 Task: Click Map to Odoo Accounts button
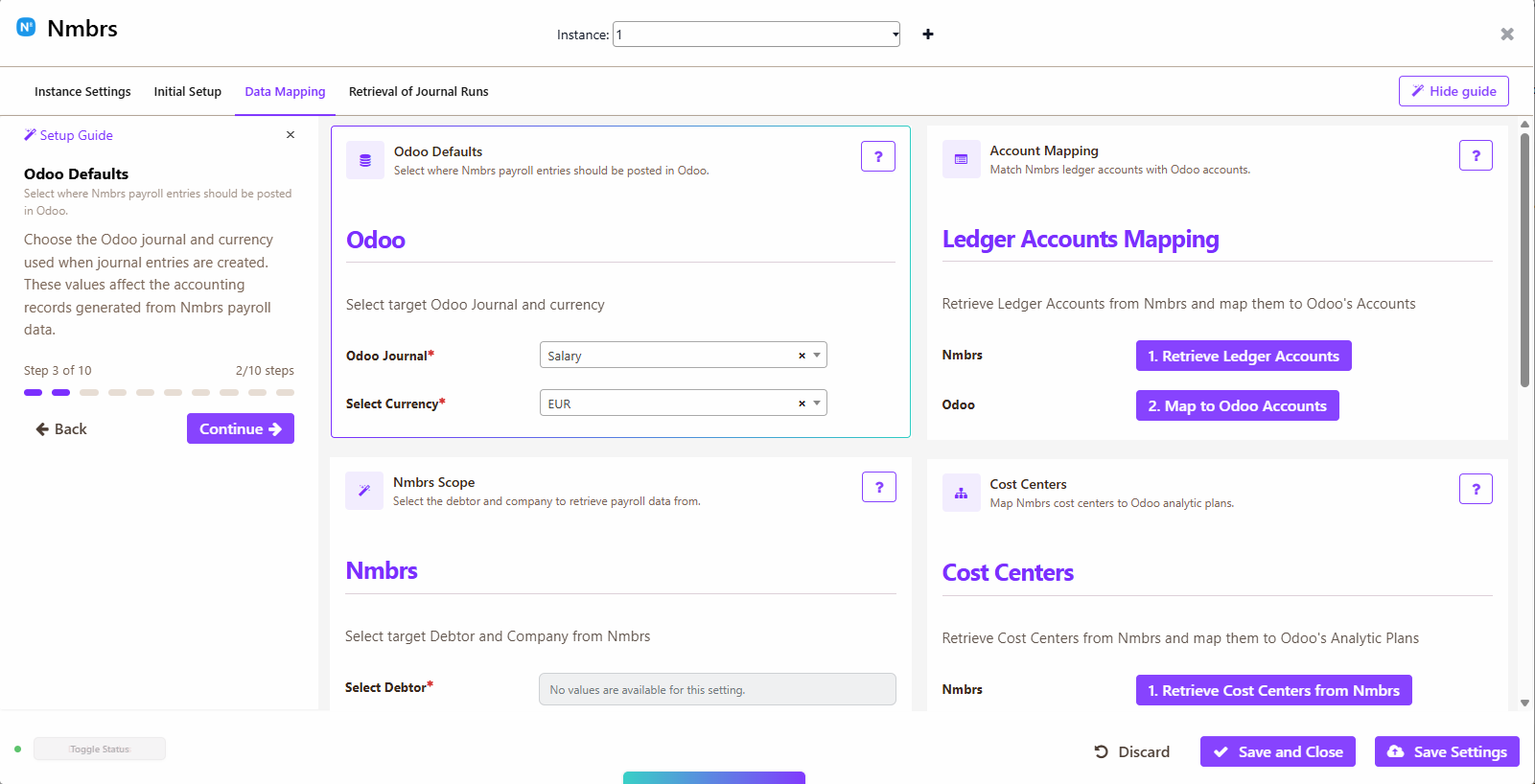(1238, 405)
